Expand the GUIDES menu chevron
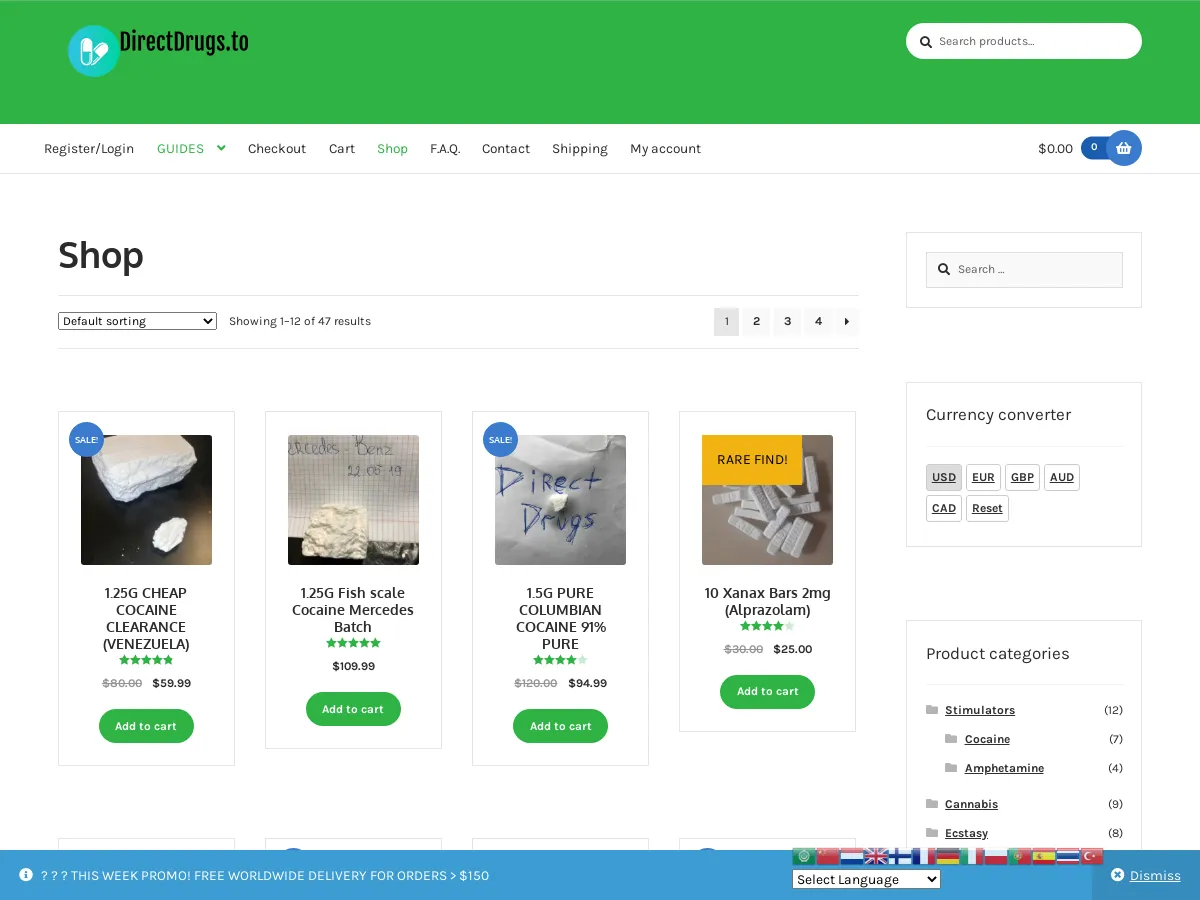This screenshot has height=900, width=1200. point(221,148)
